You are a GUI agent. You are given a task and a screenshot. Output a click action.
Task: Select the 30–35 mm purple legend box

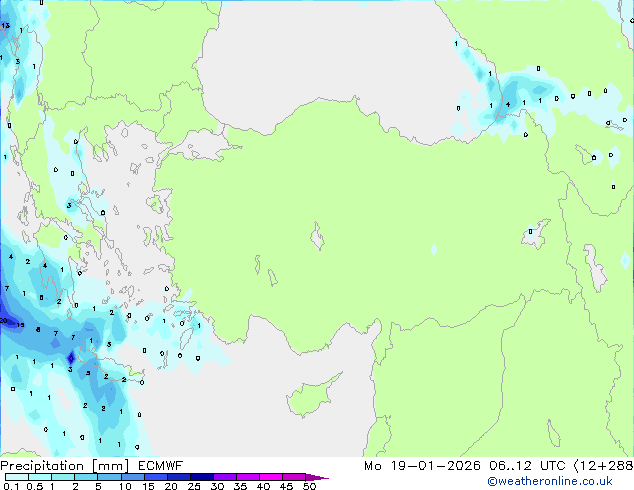point(225,477)
